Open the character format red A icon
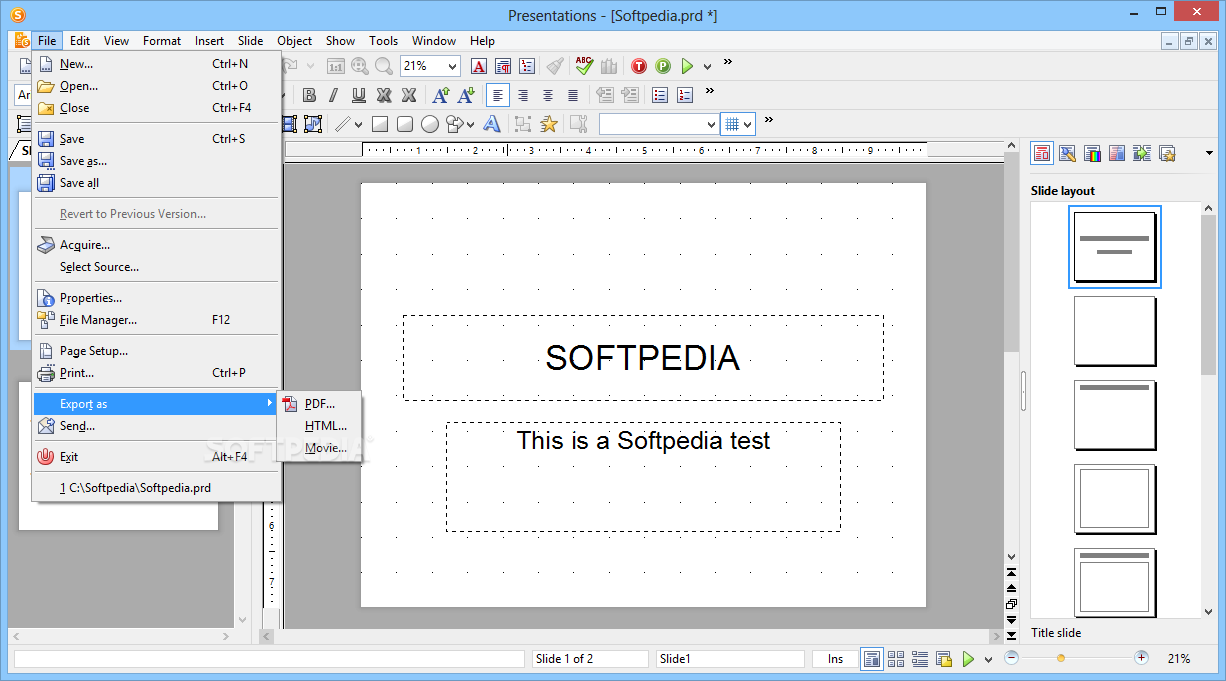Screen dimensions: 1226x681 pyautogui.click(x=479, y=66)
